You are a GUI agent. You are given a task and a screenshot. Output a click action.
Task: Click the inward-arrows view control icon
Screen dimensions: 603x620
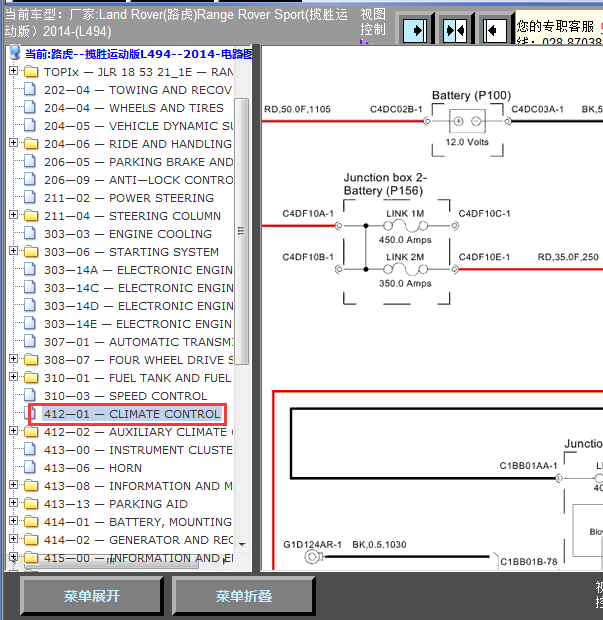(455, 30)
